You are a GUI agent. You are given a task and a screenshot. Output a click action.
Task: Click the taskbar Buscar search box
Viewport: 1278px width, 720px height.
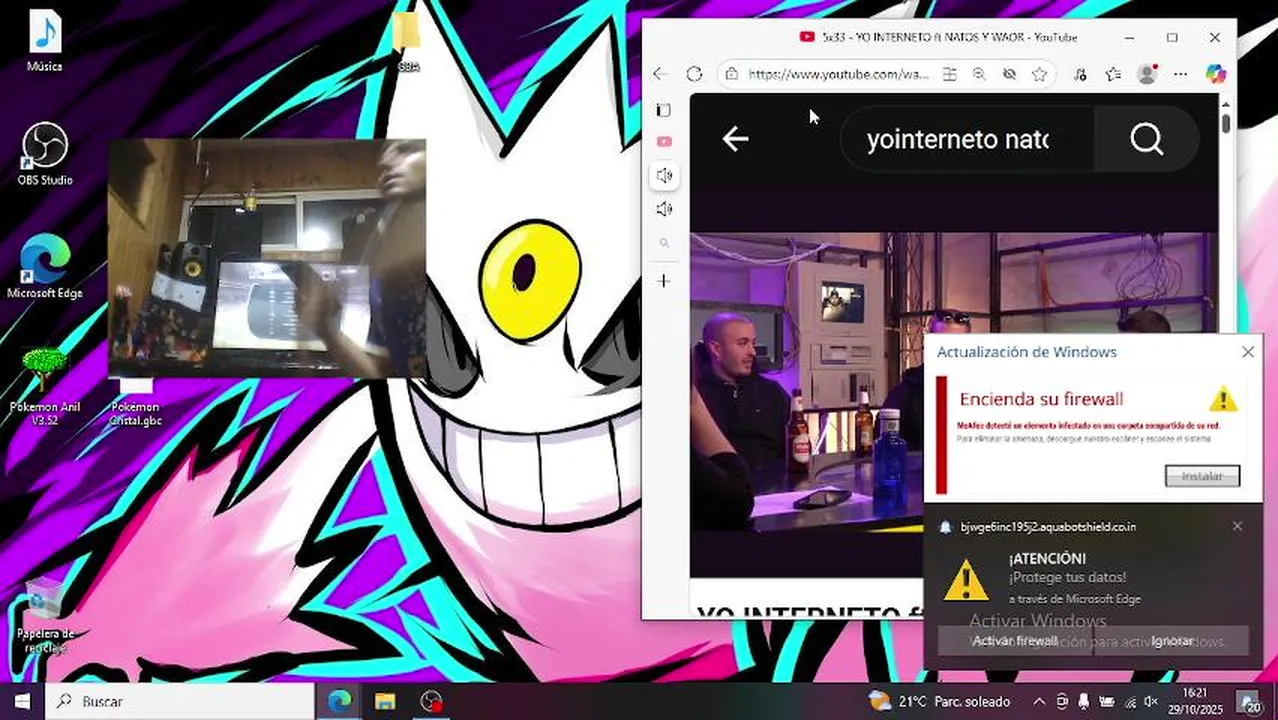[x=180, y=701]
